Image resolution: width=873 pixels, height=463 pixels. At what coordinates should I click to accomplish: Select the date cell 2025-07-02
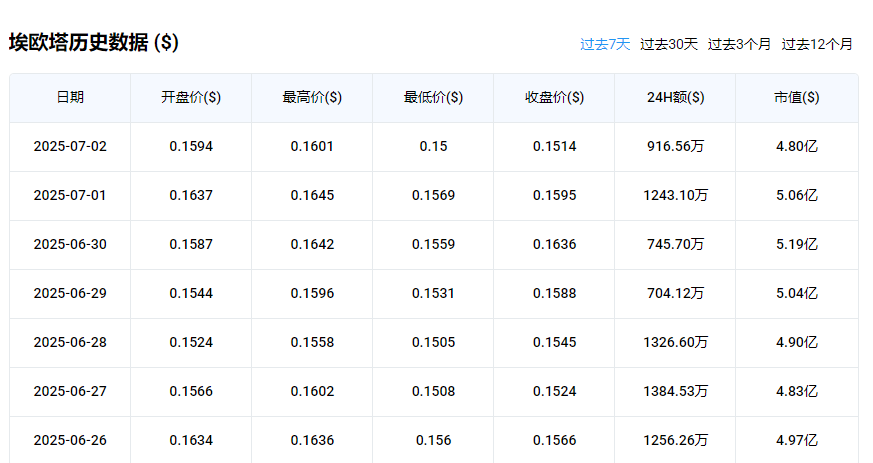click(x=70, y=146)
